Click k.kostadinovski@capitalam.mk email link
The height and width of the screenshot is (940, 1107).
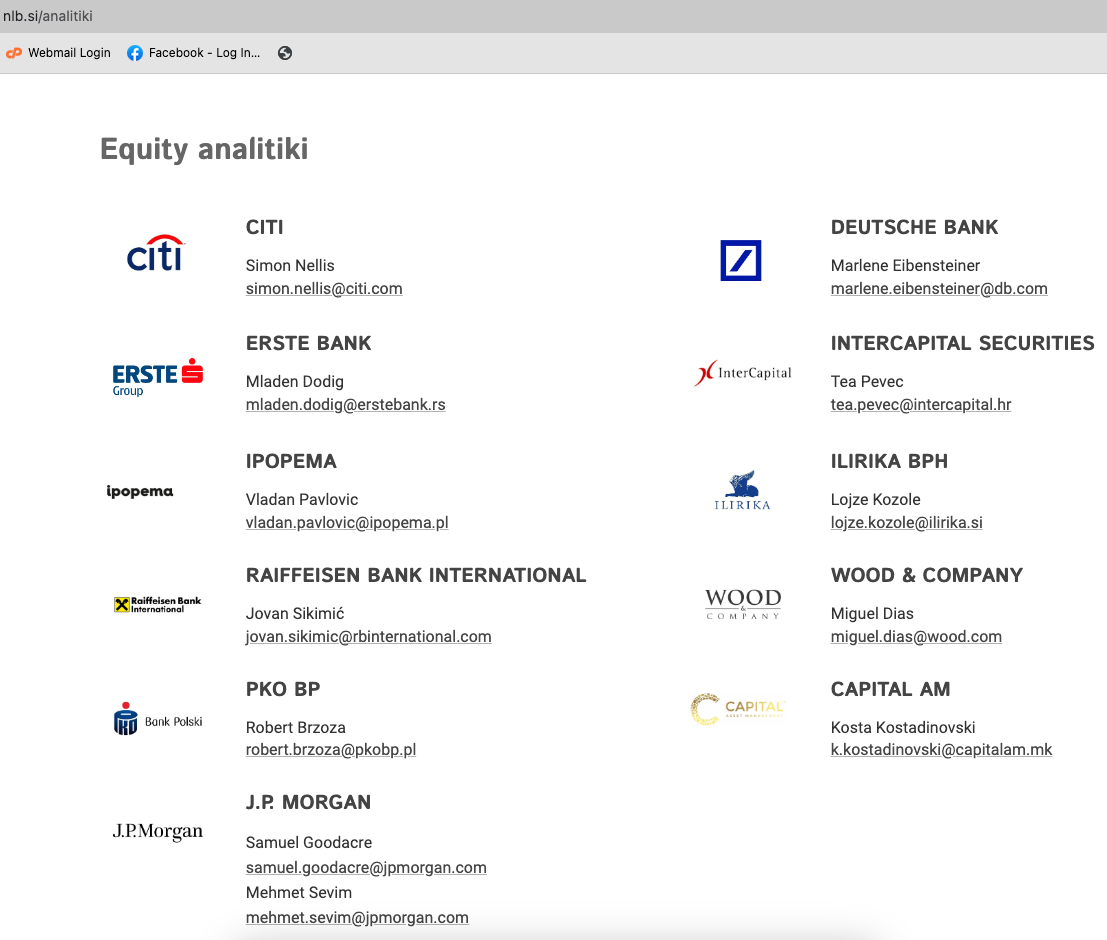coord(941,749)
